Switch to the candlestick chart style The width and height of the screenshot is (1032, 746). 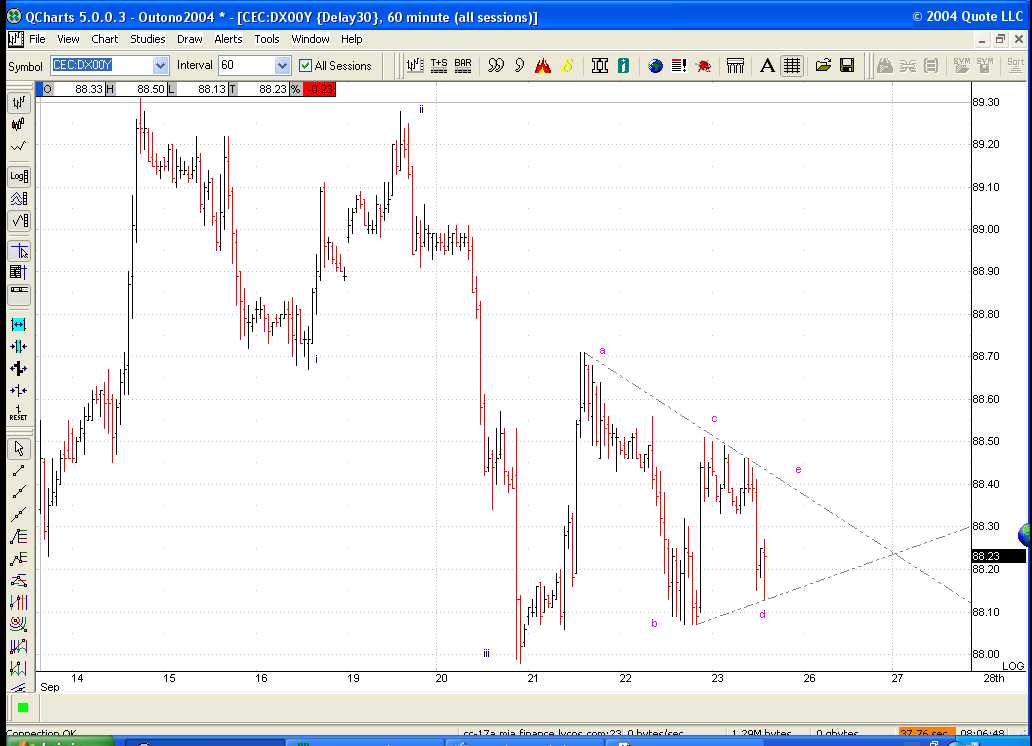click(x=18, y=124)
